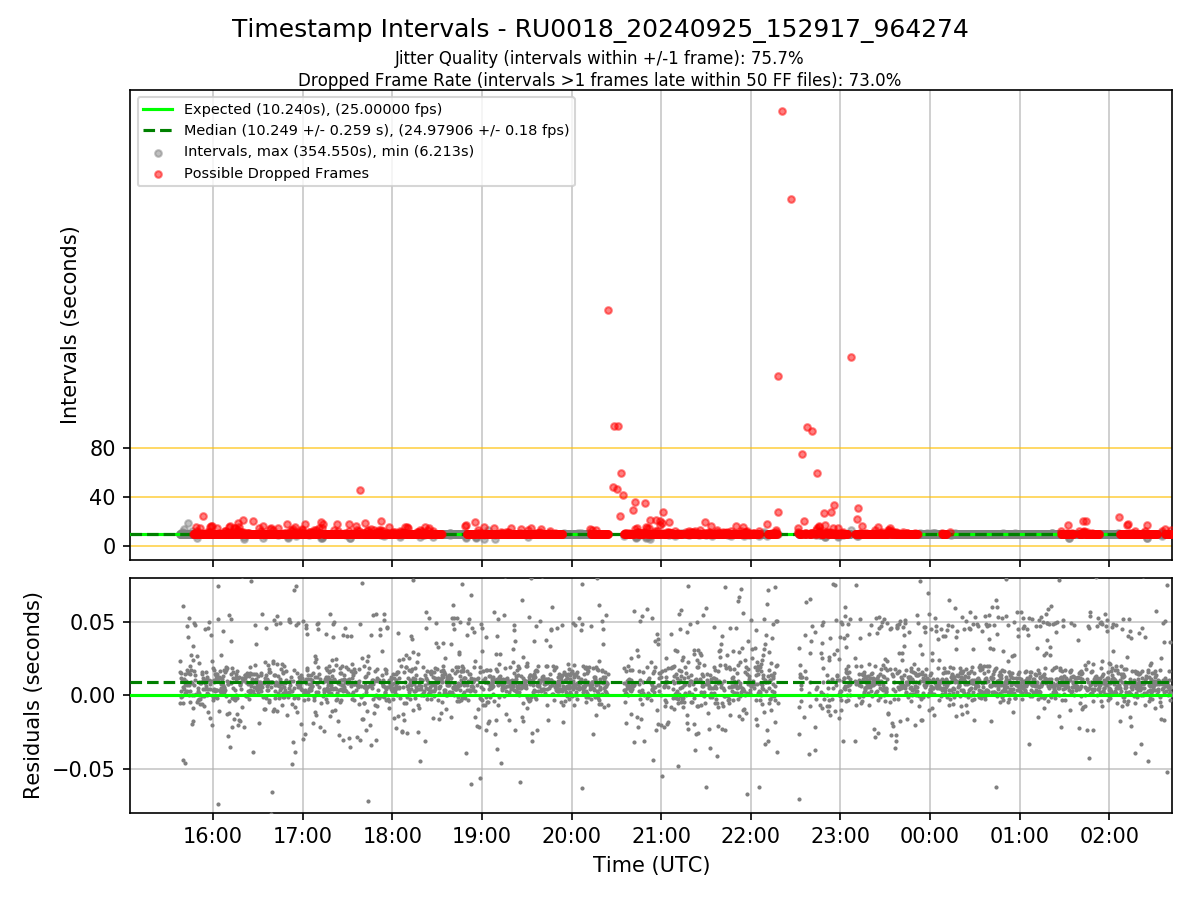The width and height of the screenshot is (1200, 900).
Task: Click the 0 tick on the intervals axis
Action: [x=111, y=546]
